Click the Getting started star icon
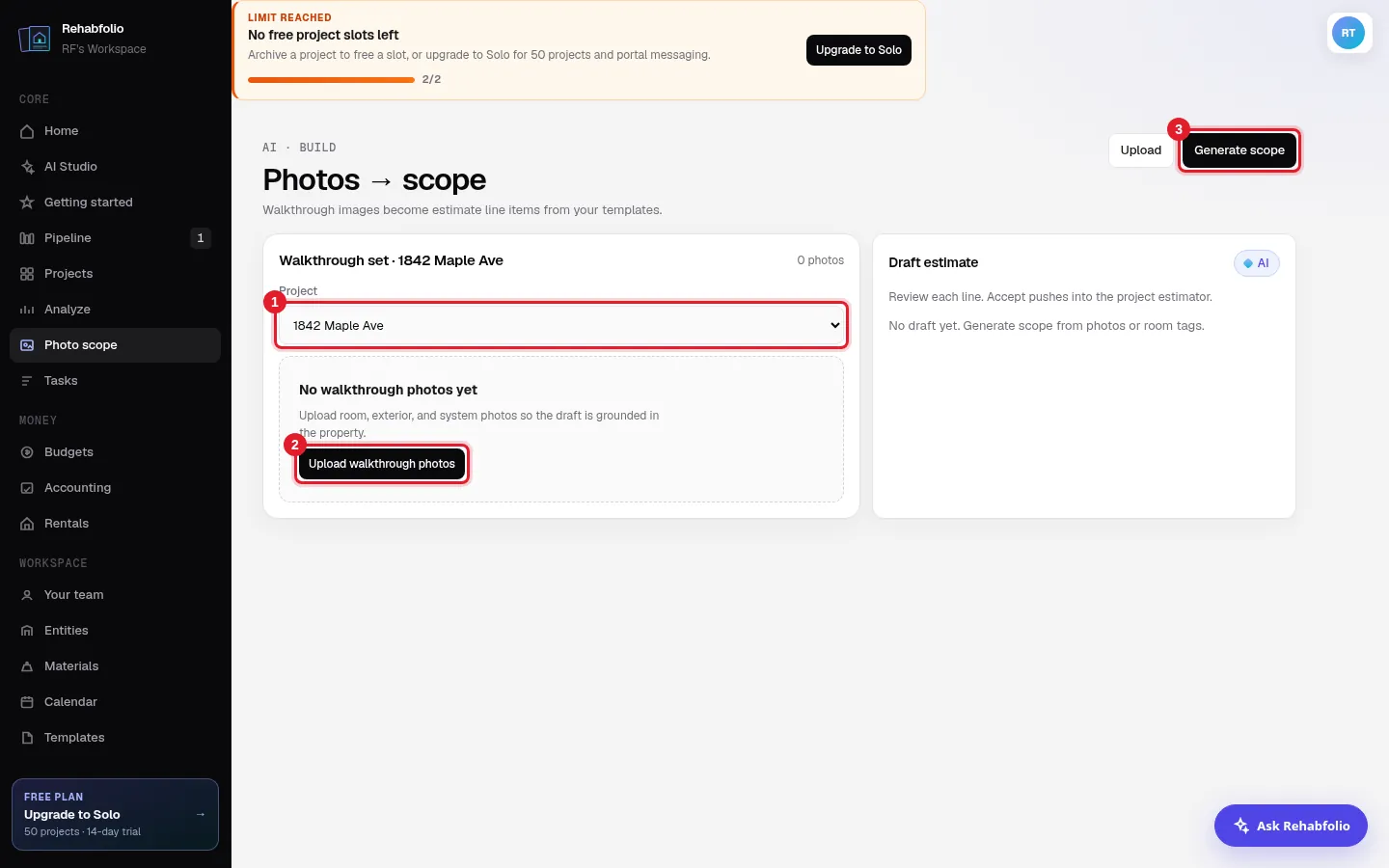Viewport: 1389px width, 868px height. click(27, 203)
